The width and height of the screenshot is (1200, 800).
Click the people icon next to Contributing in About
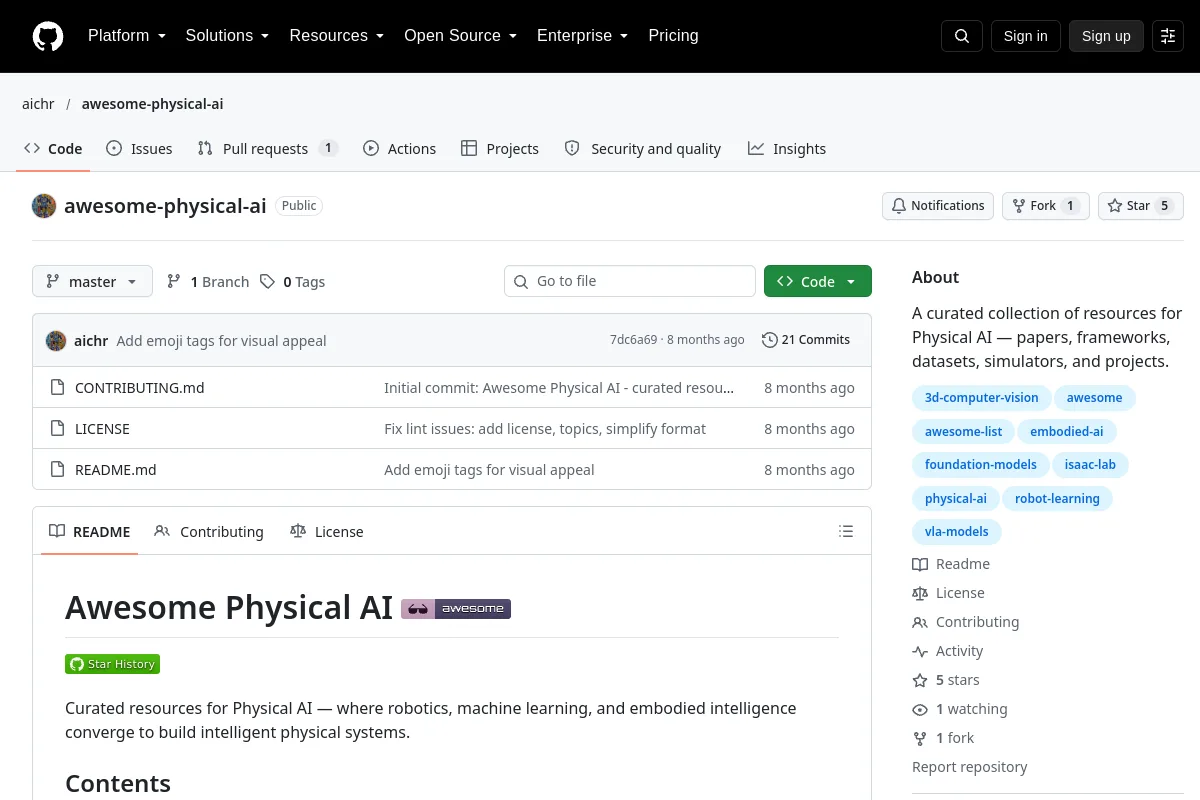pos(920,623)
